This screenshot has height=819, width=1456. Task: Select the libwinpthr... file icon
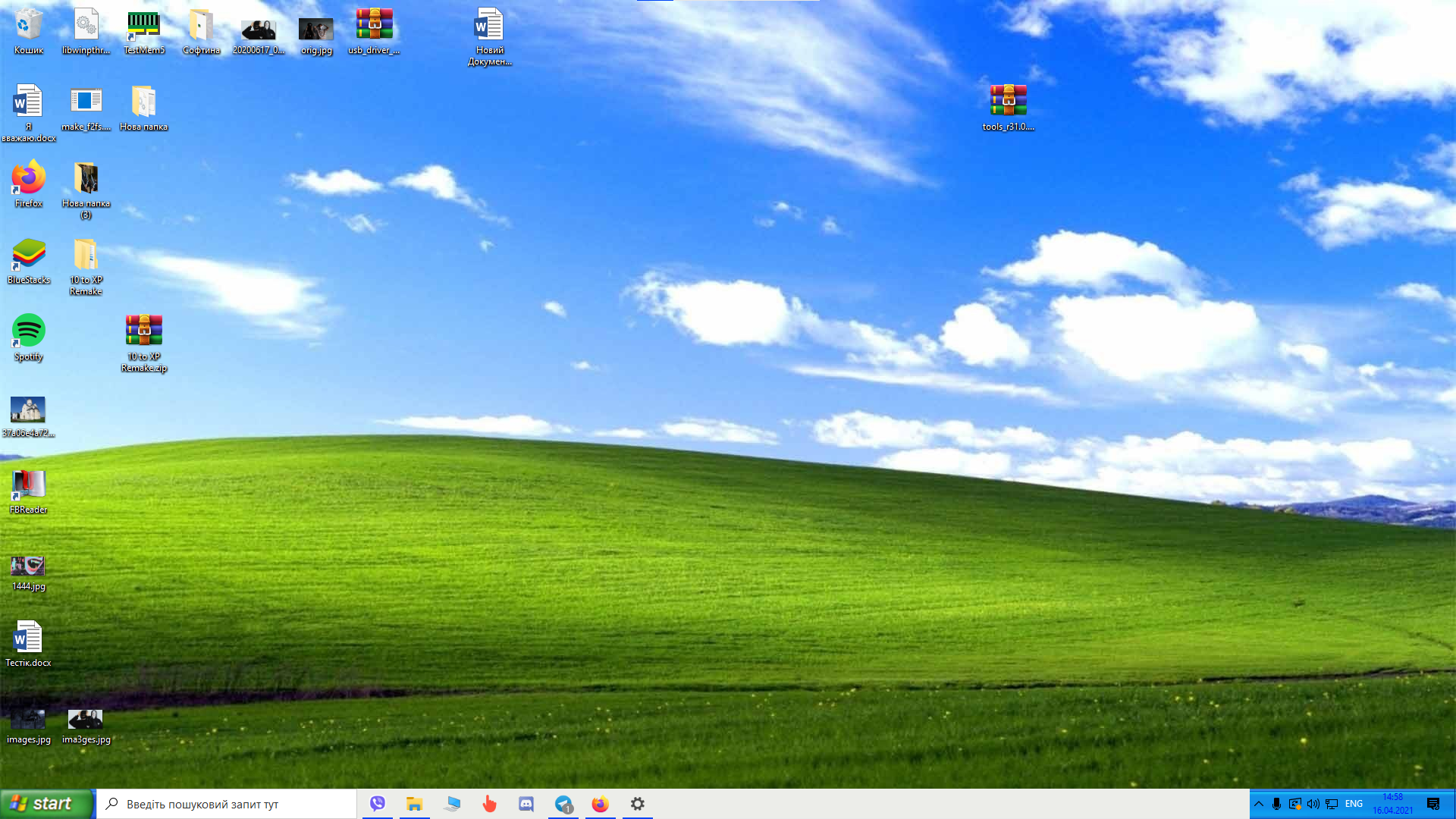(x=86, y=31)
